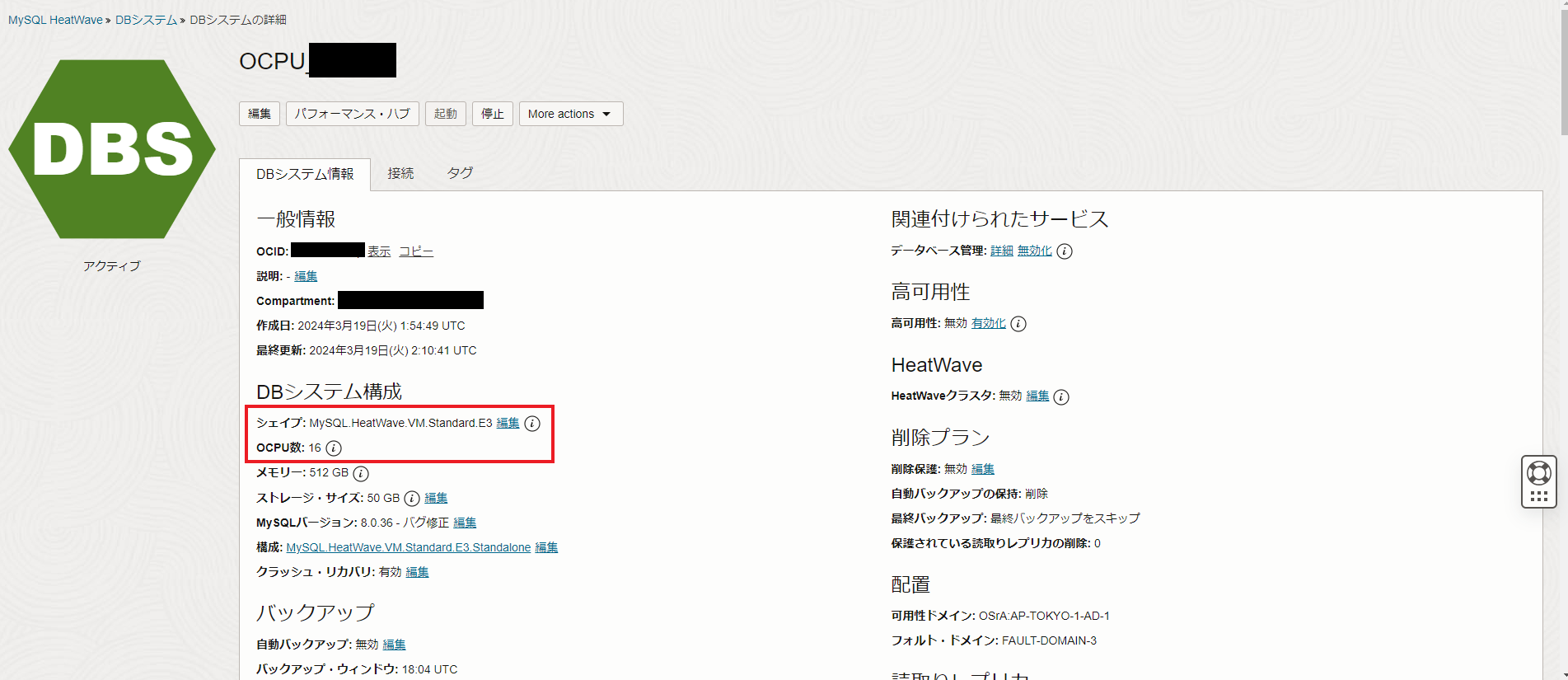Click 編集 link for 自動バックアップ
This screenshot has height=680, width=1568.
tap(394, 645)
